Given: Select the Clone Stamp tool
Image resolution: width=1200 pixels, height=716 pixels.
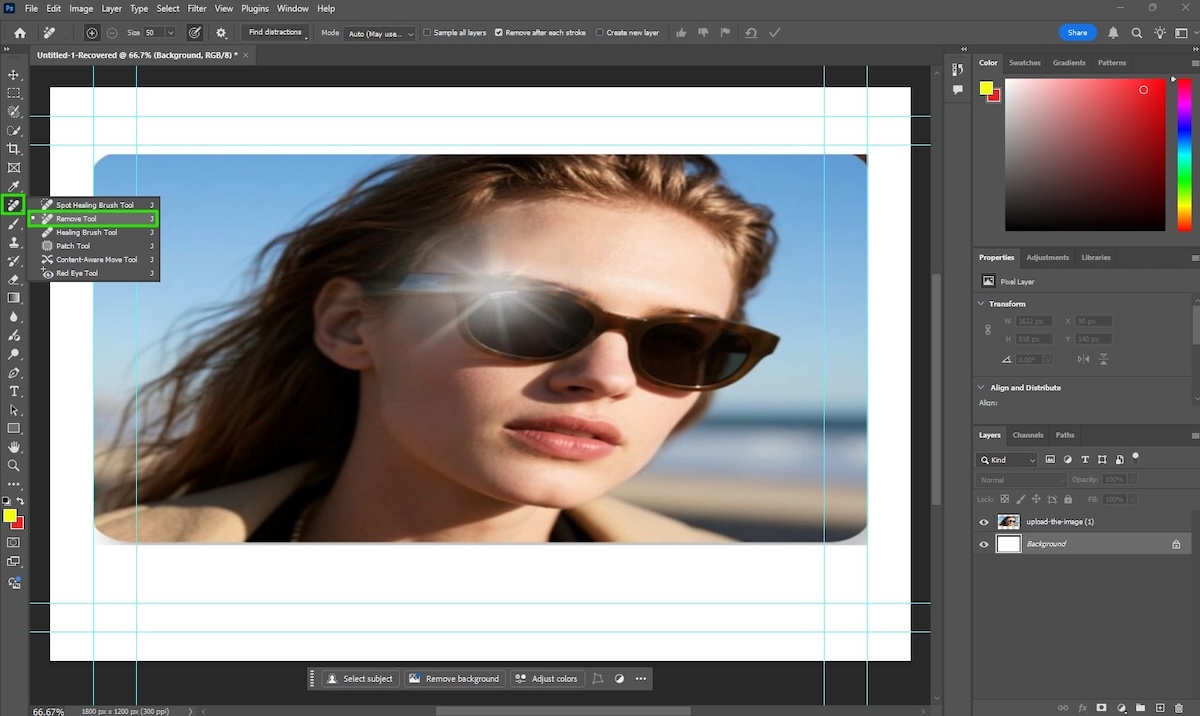Looking at the screenshot, I should click(x=14, y=242).
